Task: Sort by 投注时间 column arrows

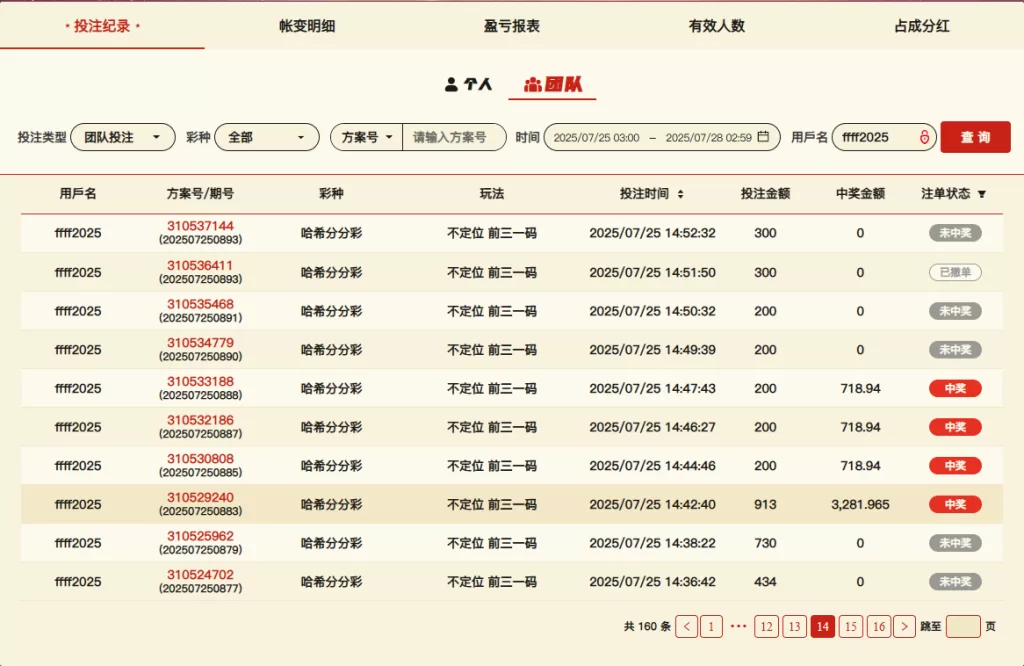Action: coord(680,194)
